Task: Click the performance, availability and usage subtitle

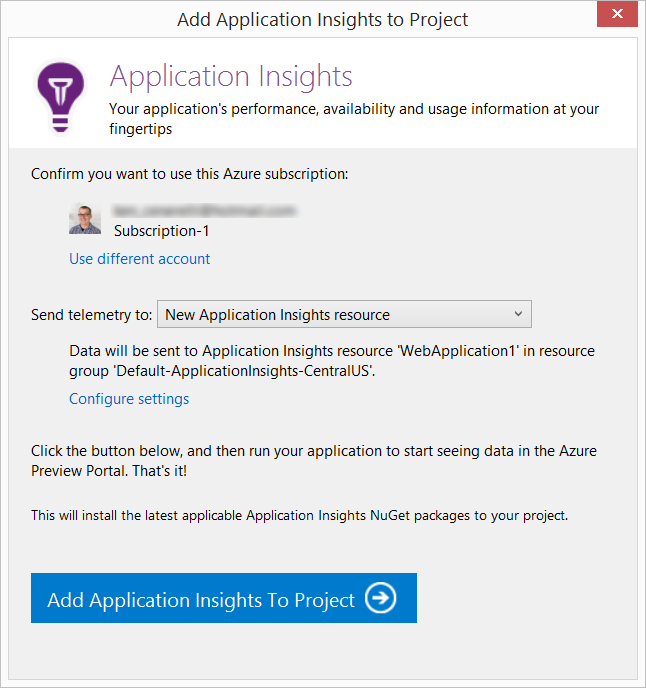Action: click(x=354, y=118)
